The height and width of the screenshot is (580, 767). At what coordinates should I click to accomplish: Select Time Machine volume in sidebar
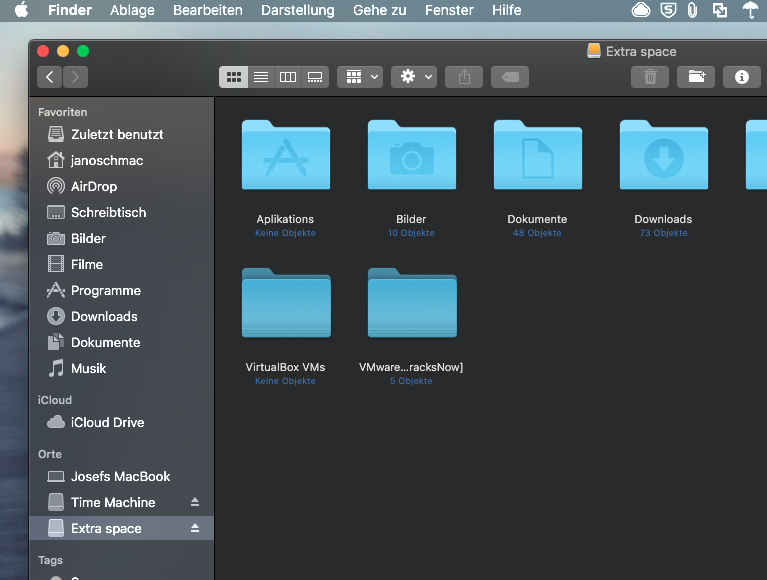coord(121,502)
